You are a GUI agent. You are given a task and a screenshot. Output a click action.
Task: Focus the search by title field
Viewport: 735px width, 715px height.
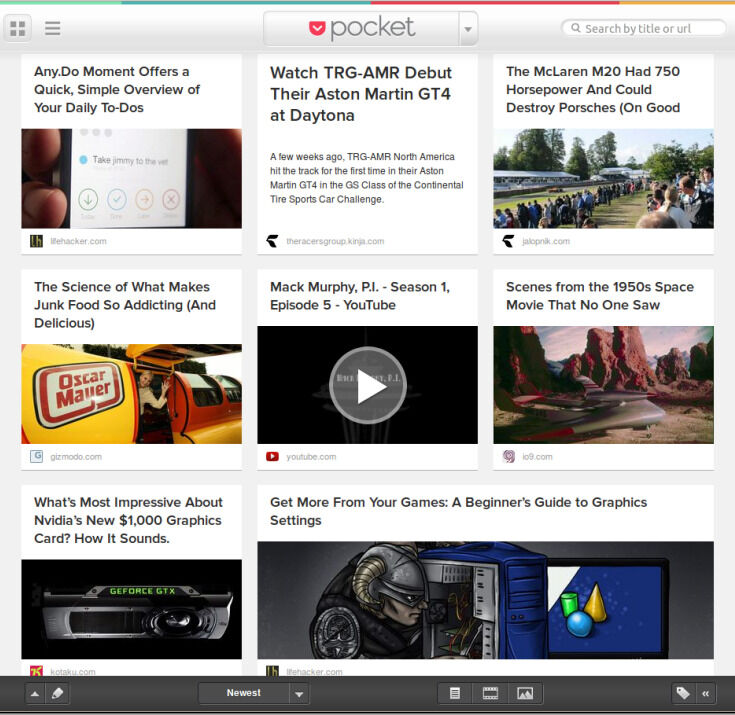click(x=644, y=28)
